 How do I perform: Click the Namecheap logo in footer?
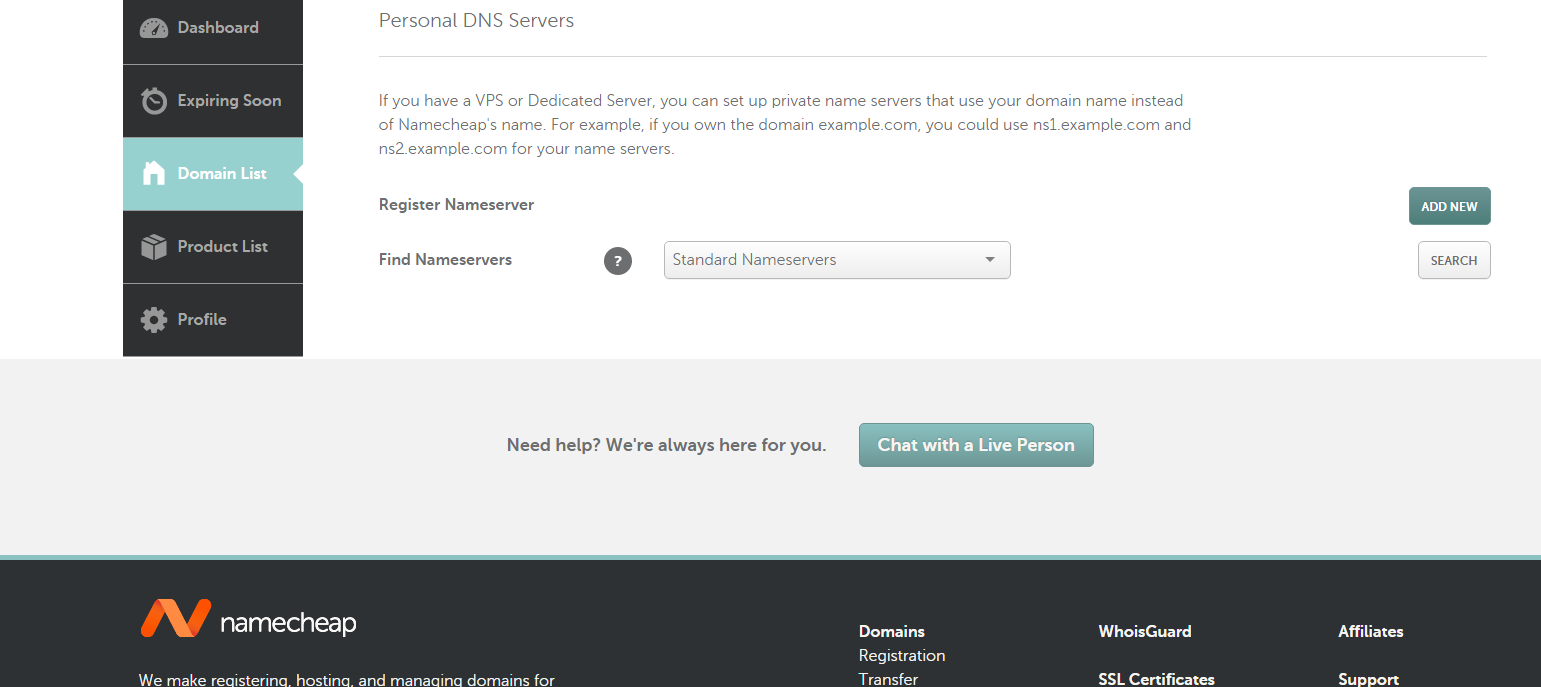[x=248, y=619]
